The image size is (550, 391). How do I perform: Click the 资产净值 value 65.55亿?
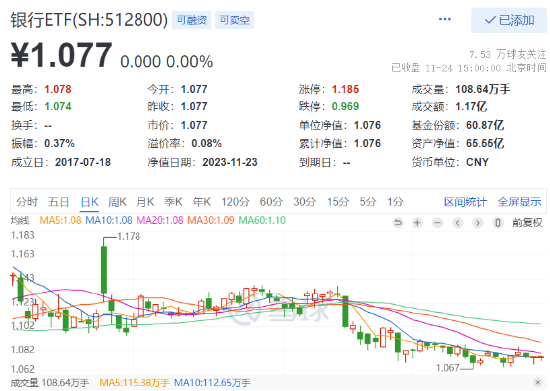pos(485,143)
